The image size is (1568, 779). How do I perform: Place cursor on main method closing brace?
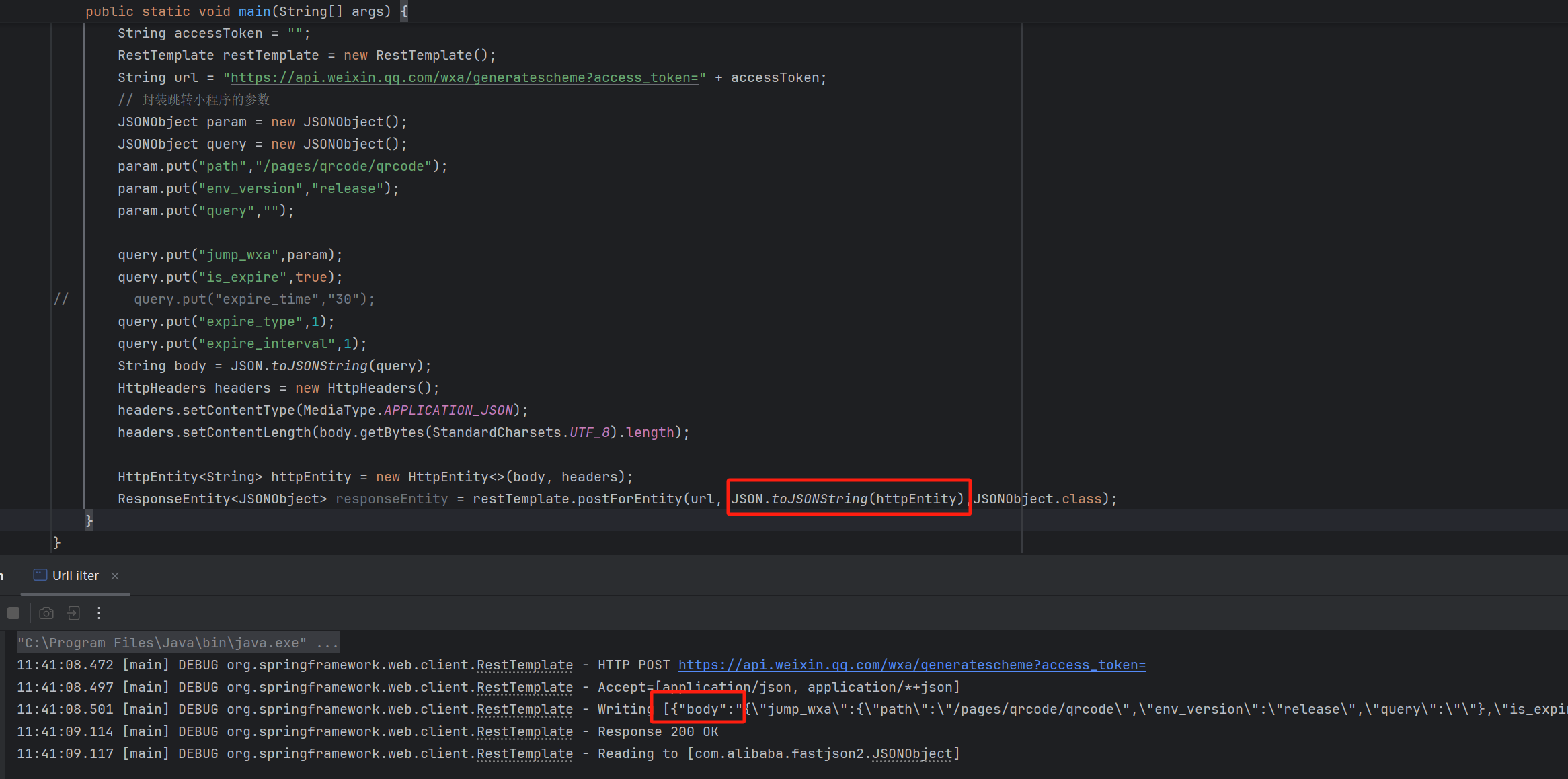coord(89,520)
